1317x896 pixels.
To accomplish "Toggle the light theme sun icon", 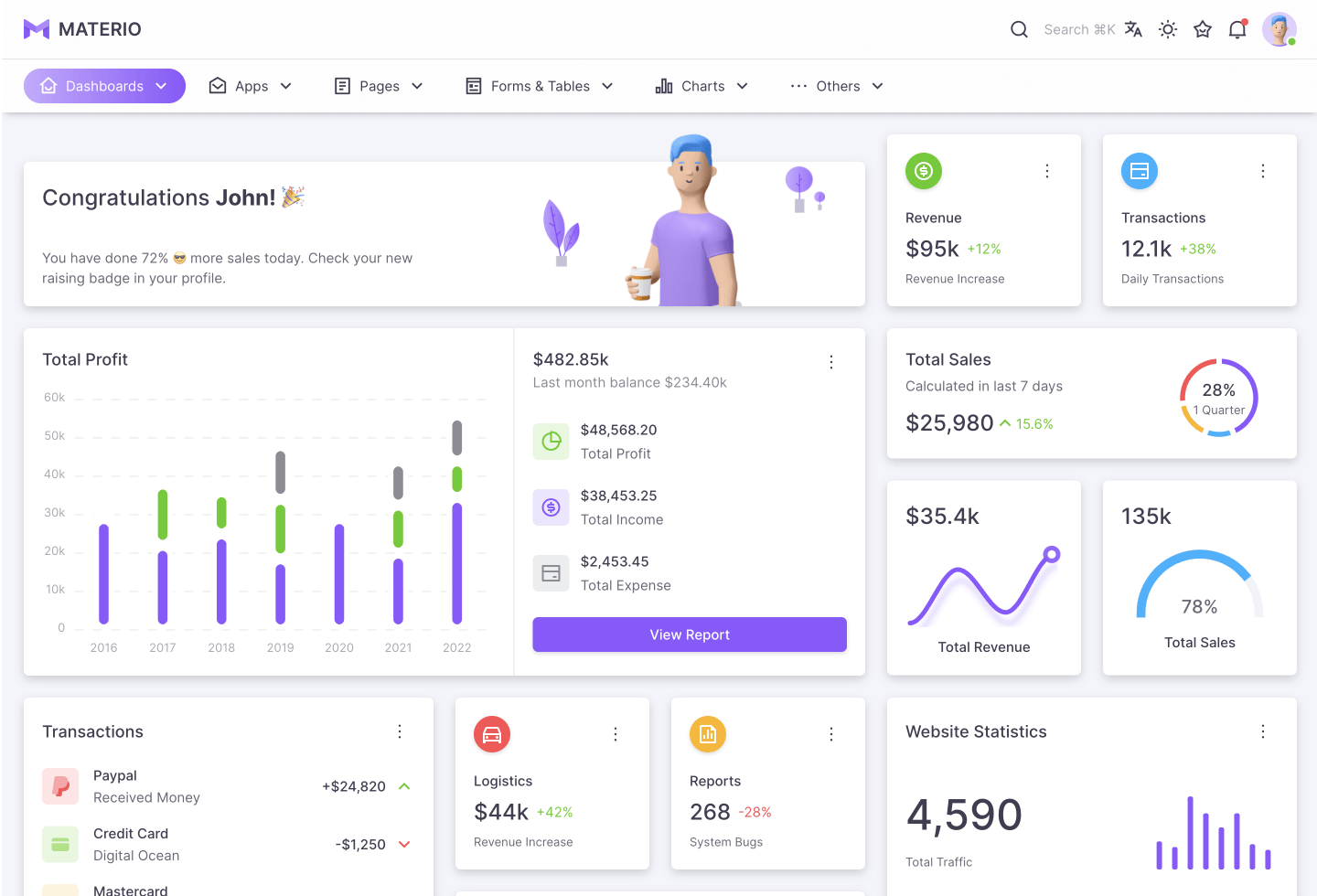I will click(x=1168, y=29).
